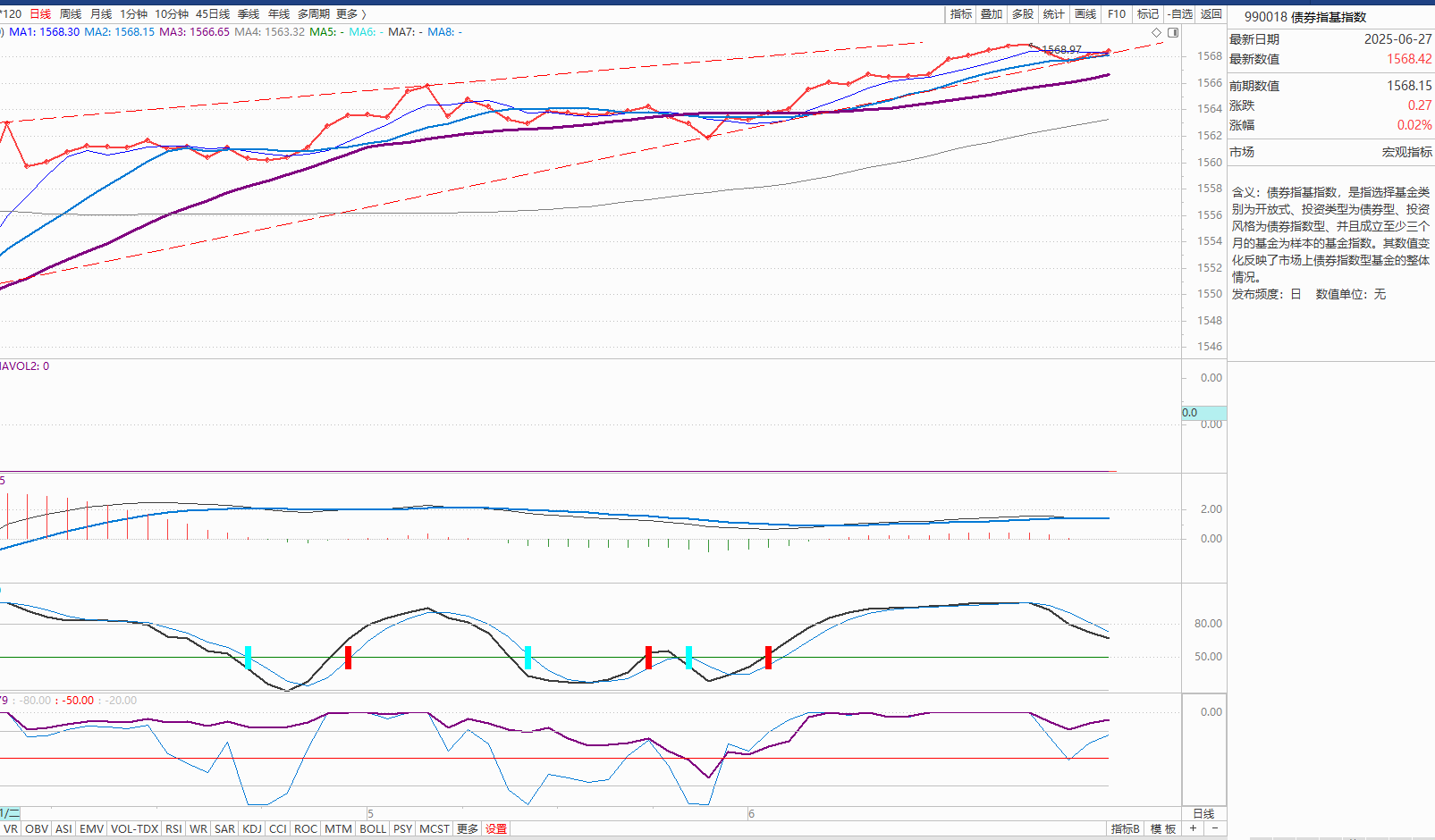
Task: Select the SAR indicator tab
Action: pyautogui.click(x=225, y=829)
